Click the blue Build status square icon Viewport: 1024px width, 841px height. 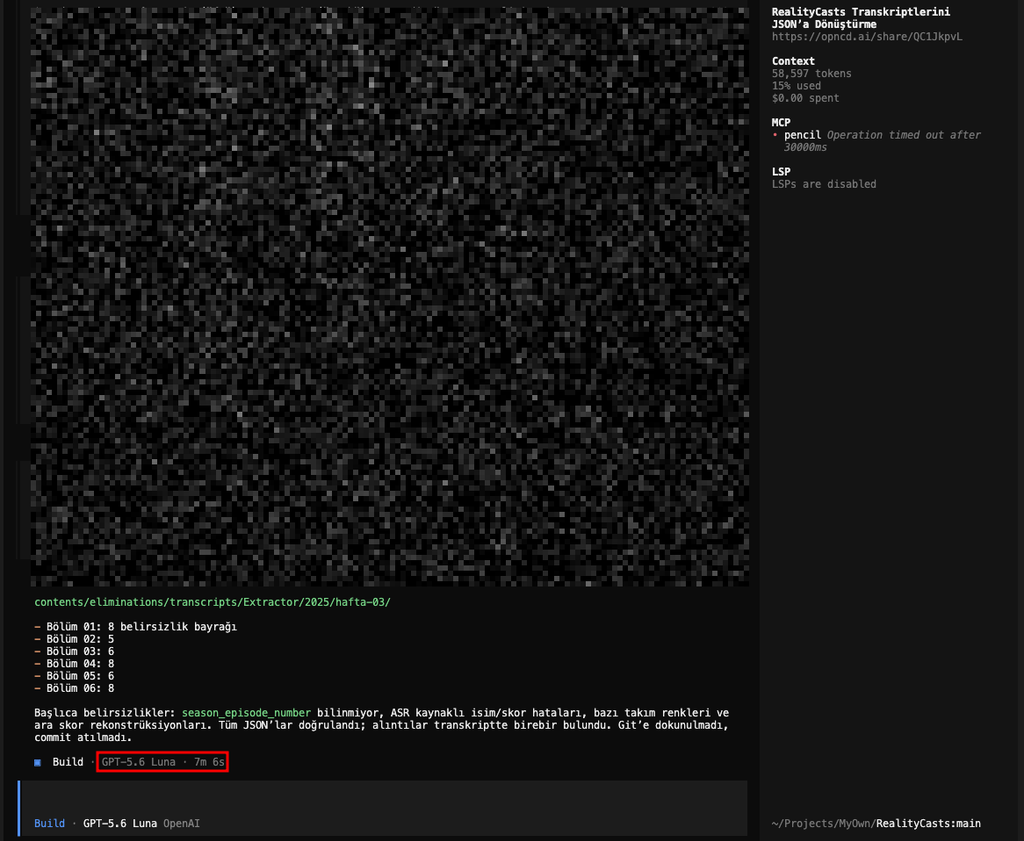(38, 763)
